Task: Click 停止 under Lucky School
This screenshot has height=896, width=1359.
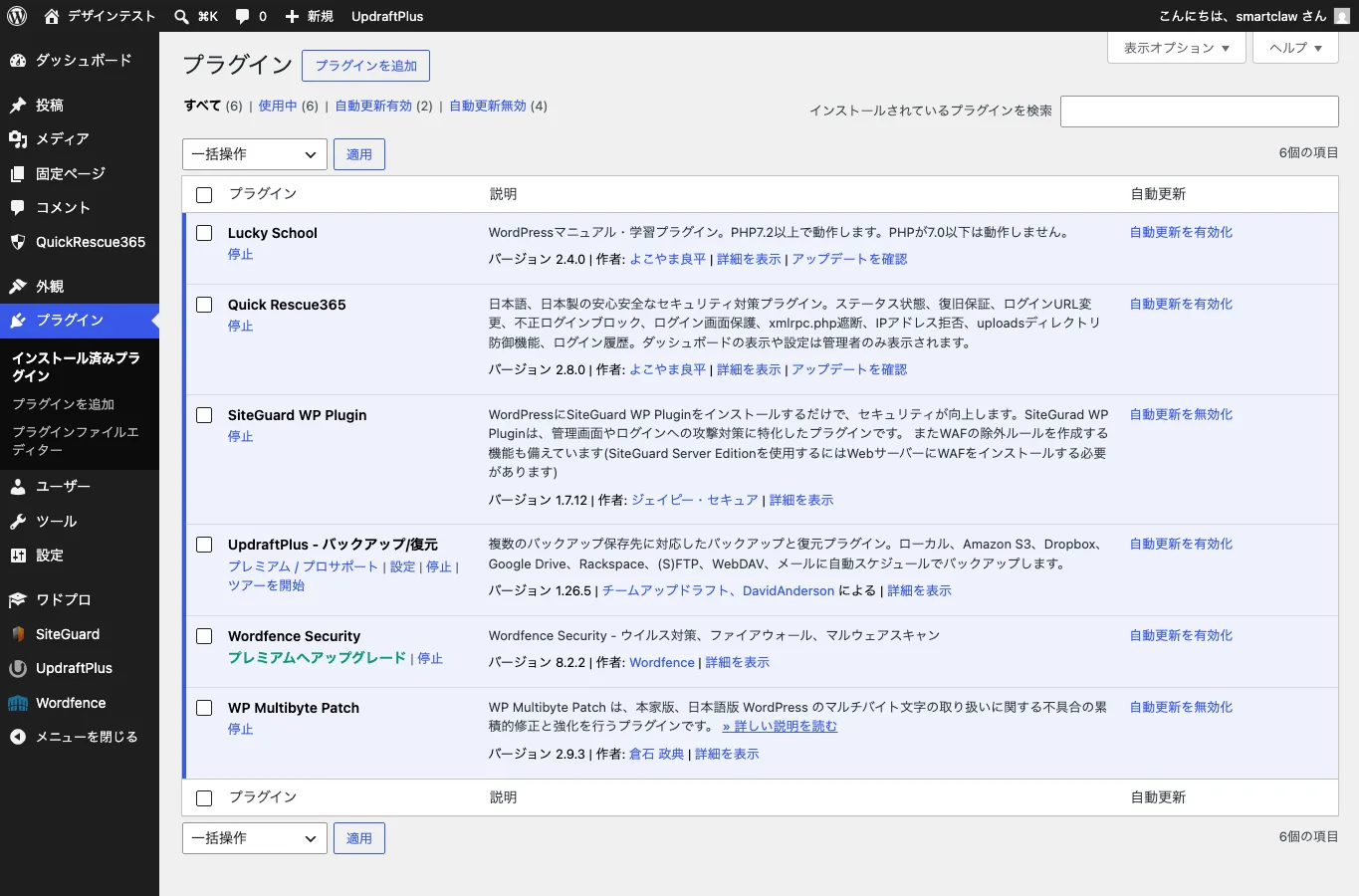Action: tap(241, 255)
